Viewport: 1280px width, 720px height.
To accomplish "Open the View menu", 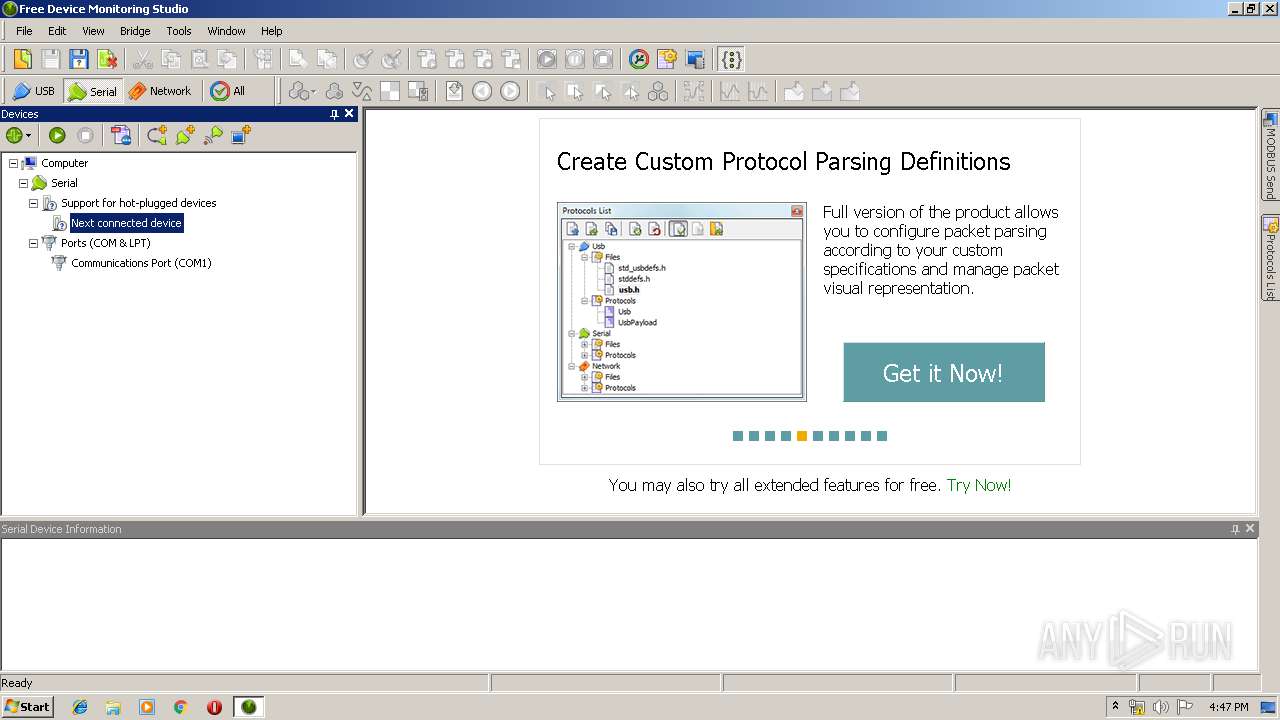I will click(x=93, y=31).
